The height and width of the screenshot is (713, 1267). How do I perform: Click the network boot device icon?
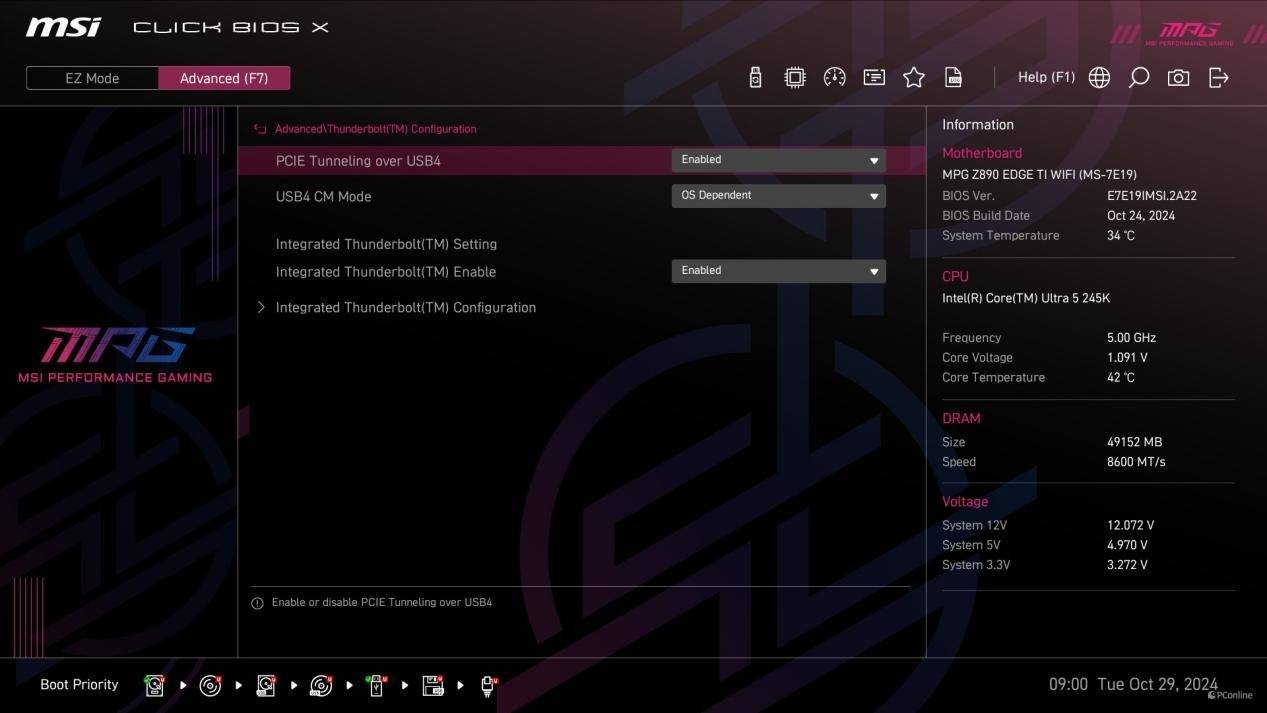click(x=488, y=685)
